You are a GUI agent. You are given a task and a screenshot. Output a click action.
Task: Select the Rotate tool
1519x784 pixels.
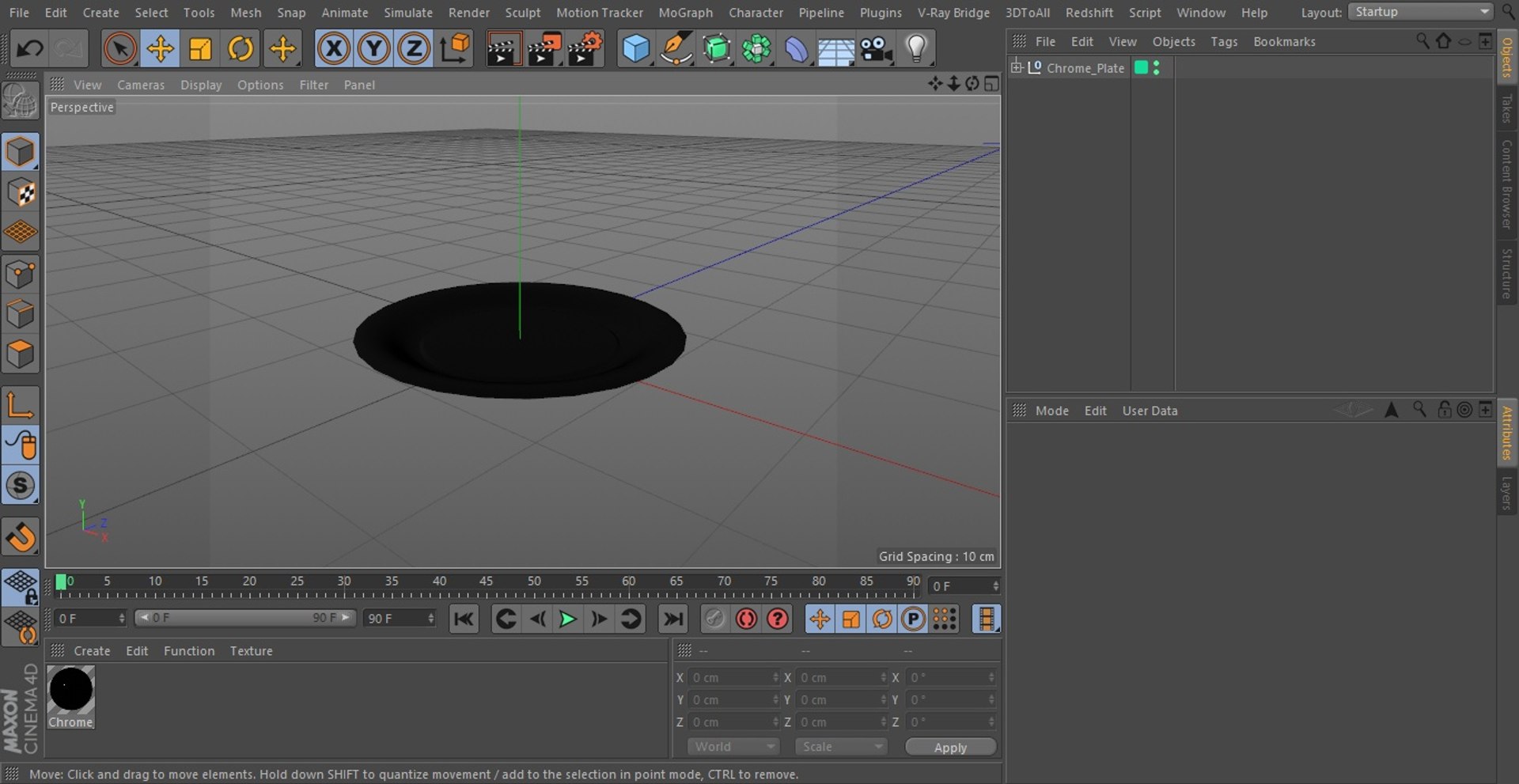click(x=241, y=49)
